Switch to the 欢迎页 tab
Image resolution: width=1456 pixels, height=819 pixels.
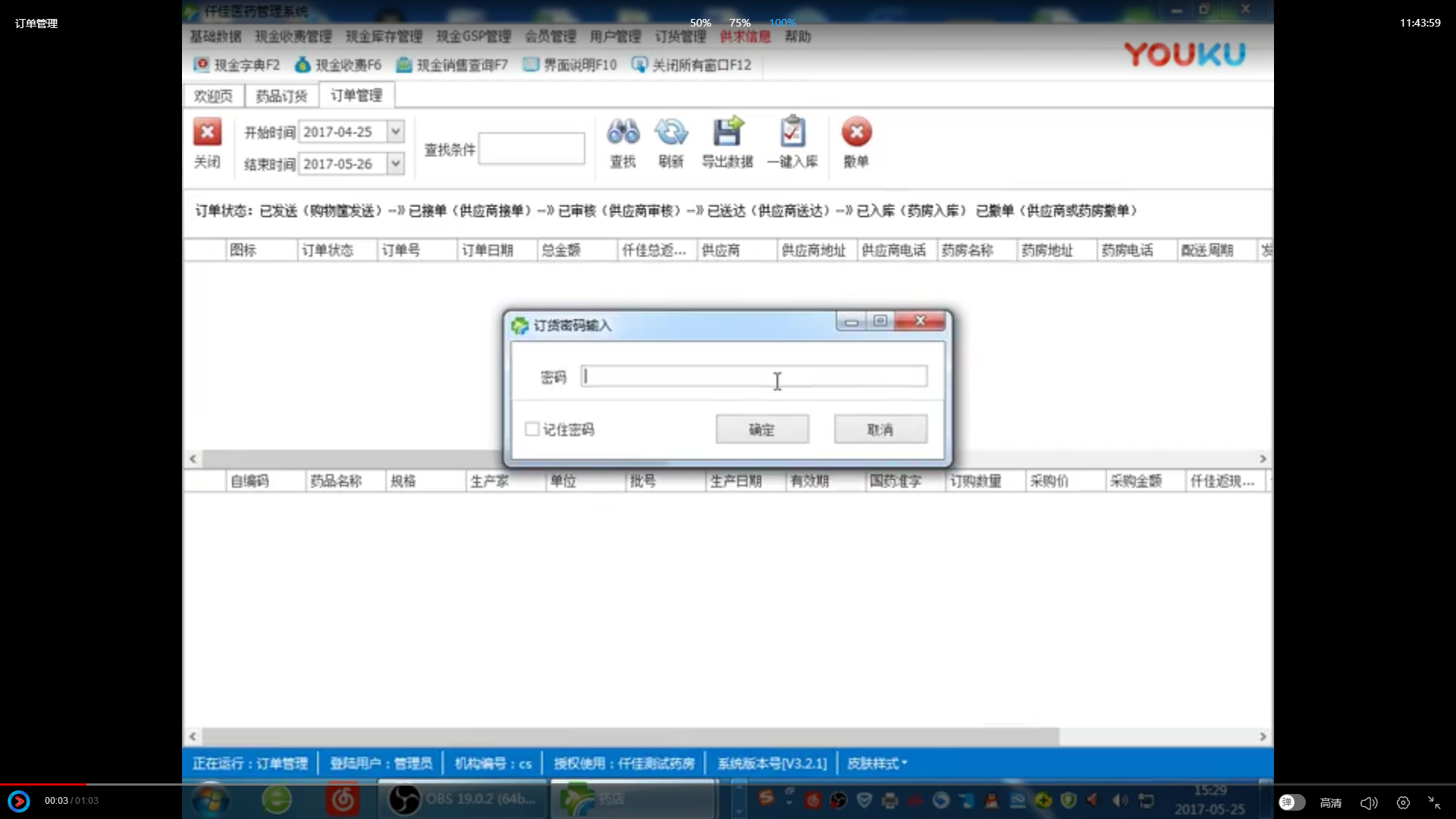(x=213, y=96)
